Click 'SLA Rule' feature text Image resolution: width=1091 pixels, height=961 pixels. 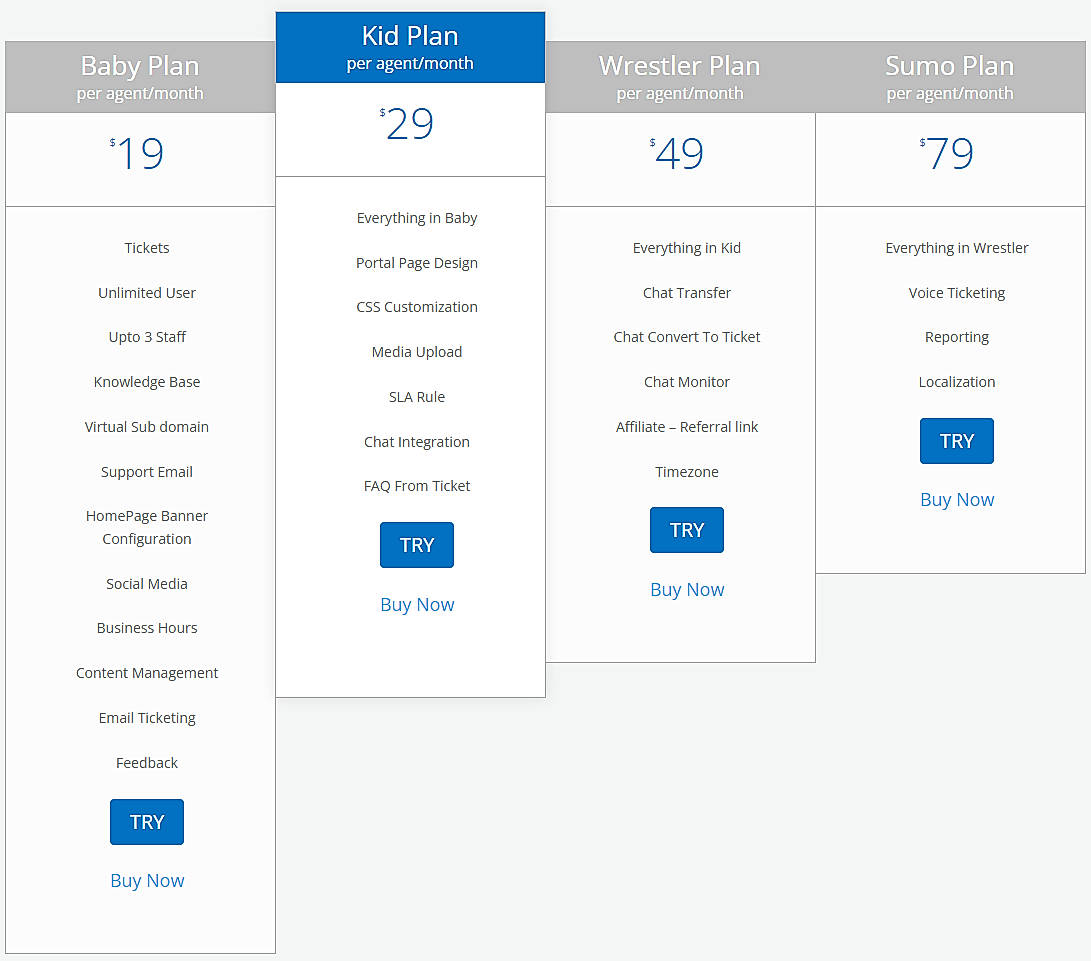[417, 397]
